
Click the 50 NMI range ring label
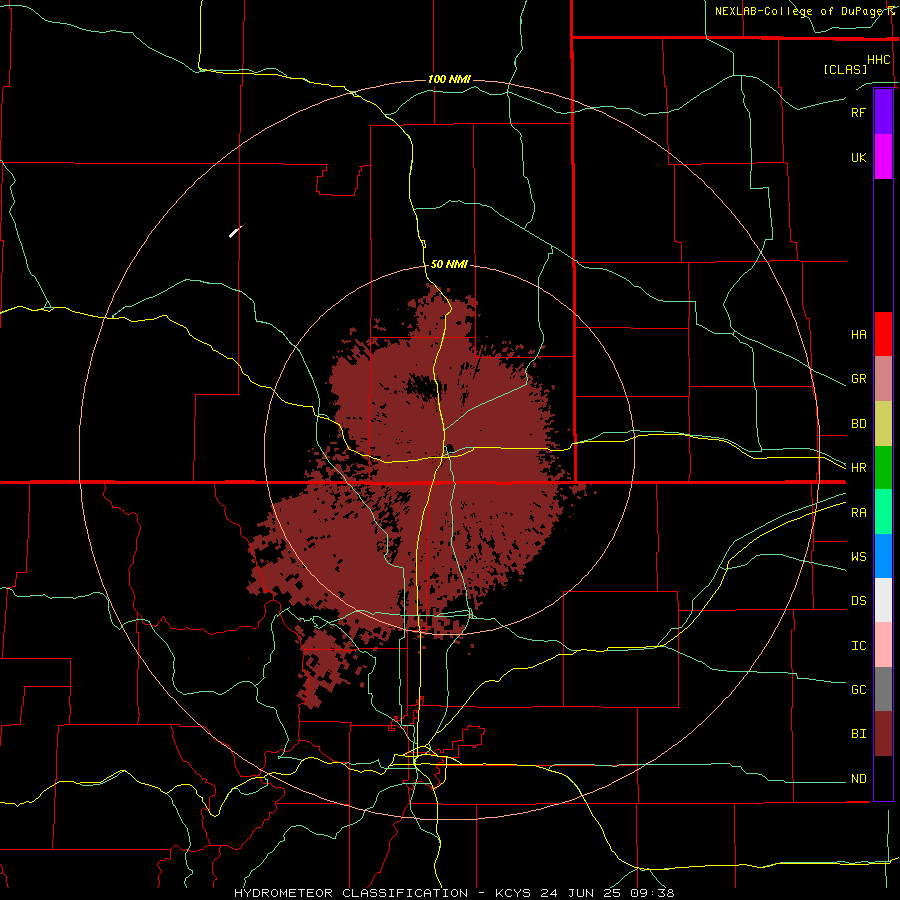pos(449,264)
